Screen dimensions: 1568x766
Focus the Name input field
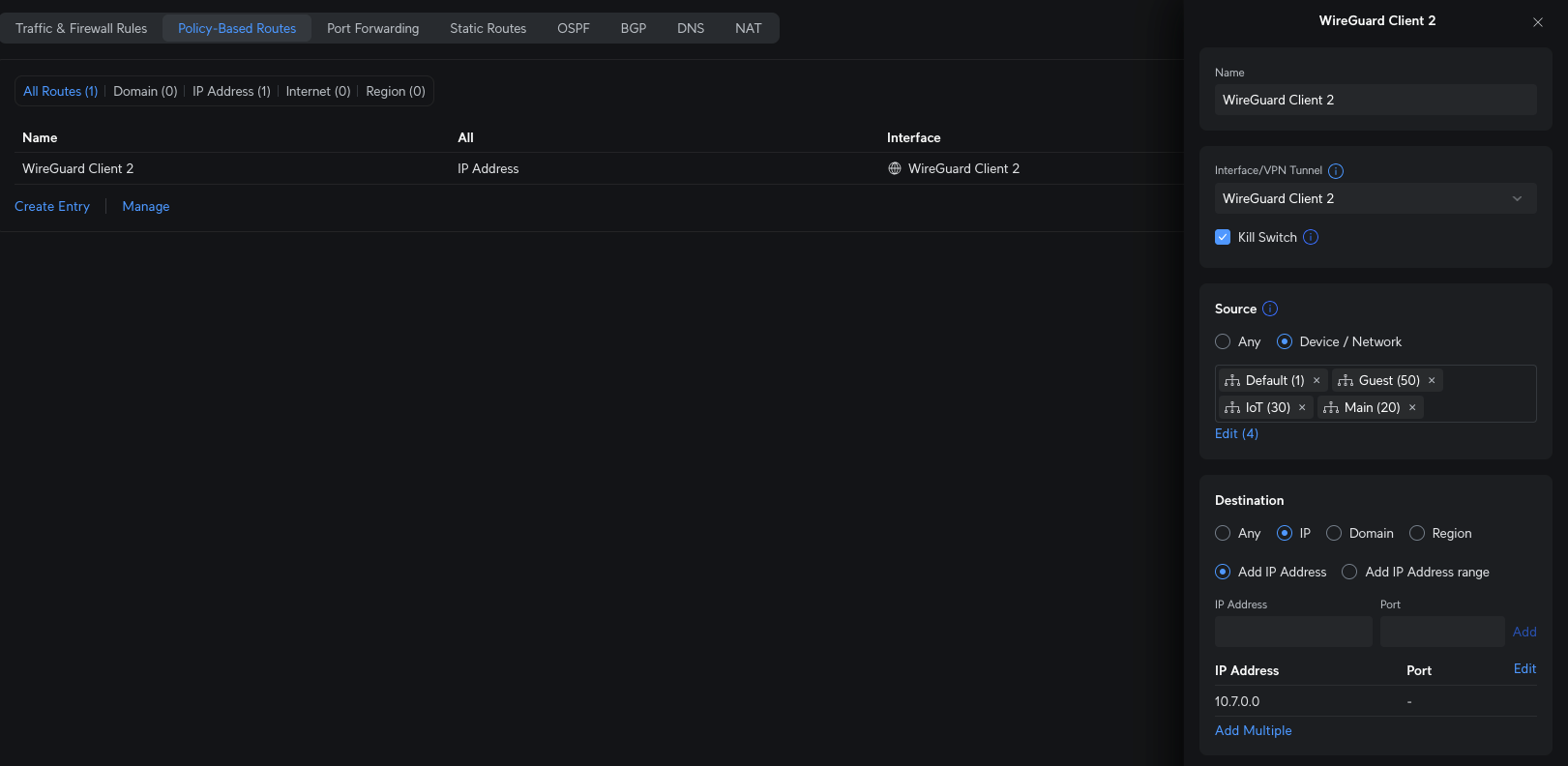(1376, 100)
